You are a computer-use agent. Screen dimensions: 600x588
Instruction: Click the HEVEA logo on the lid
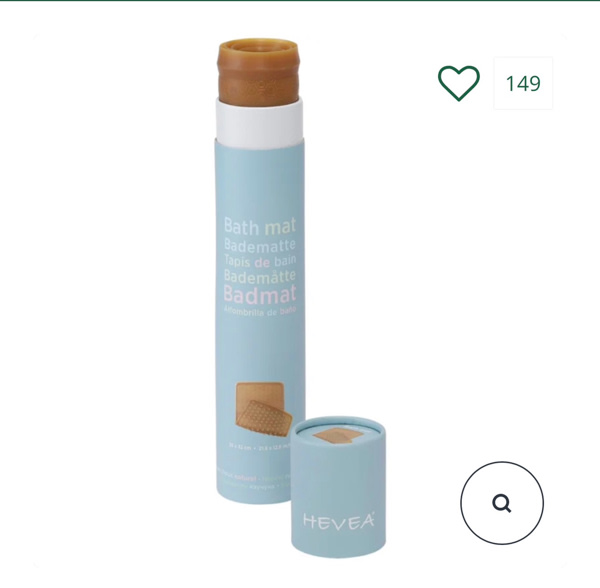pos(339,521)
